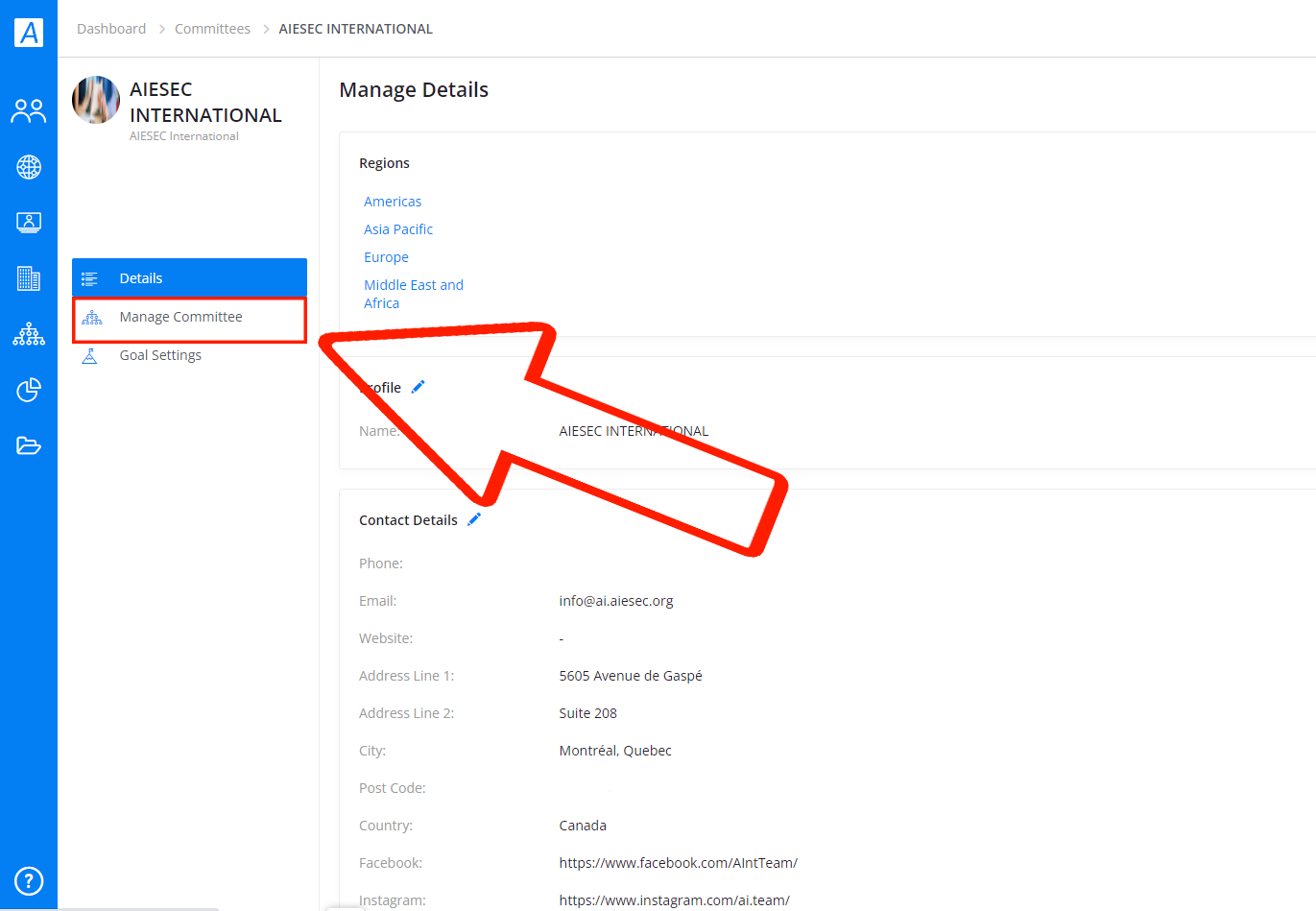Screen dimensions: 1316x911
Task: Go to Dashboard breadcrumb
Action: point(111,29)
